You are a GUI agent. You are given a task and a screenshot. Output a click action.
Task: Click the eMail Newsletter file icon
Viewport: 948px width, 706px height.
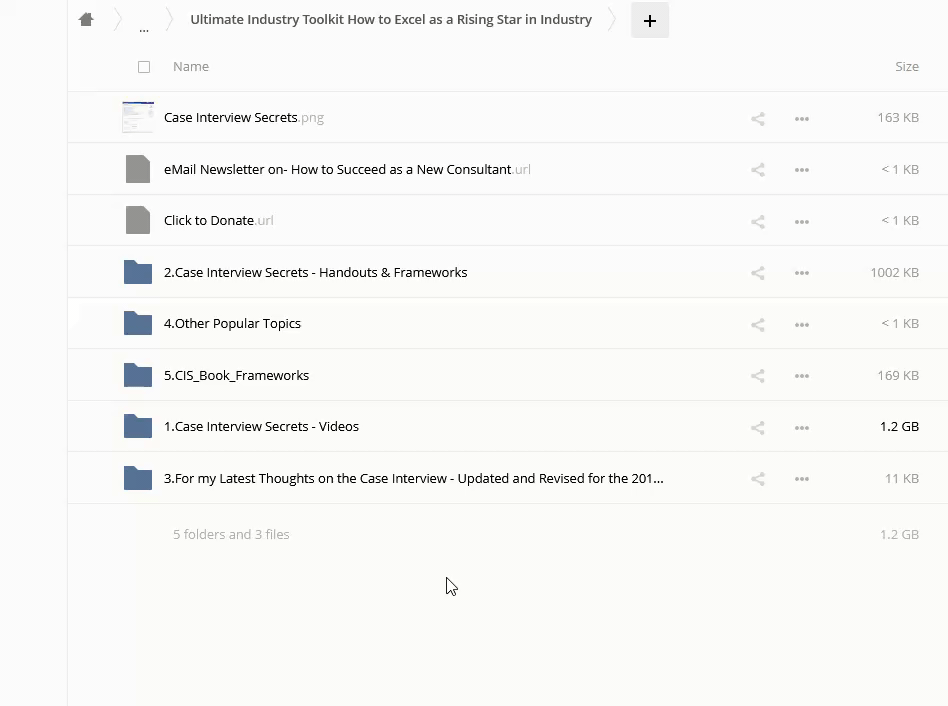(x=138, y=169)
